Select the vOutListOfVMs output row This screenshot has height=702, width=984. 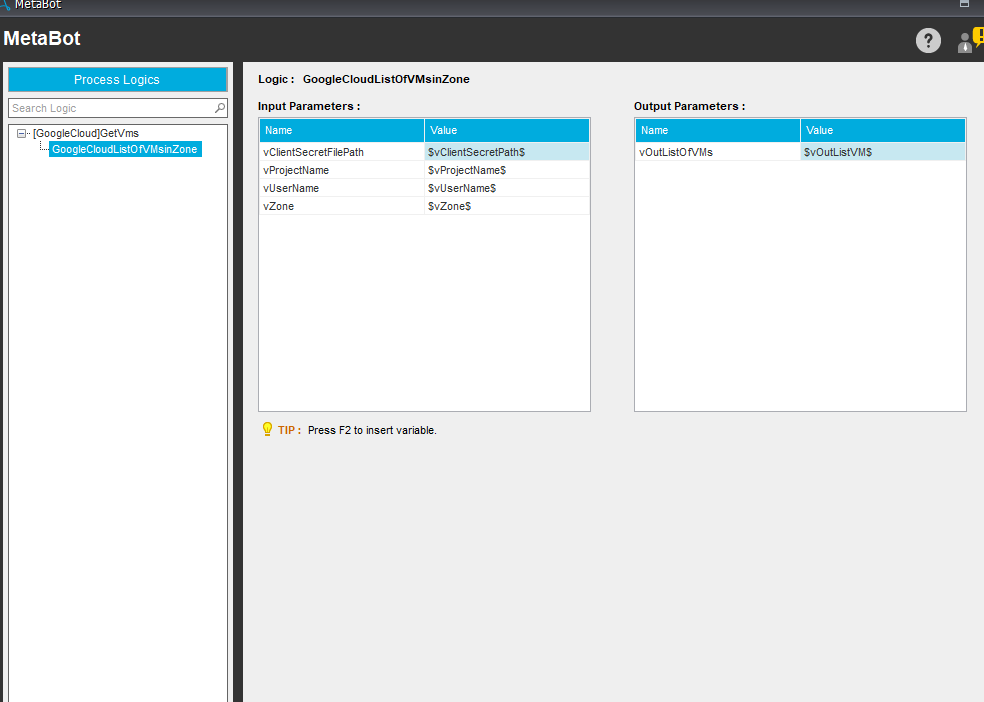coord(717,152)
